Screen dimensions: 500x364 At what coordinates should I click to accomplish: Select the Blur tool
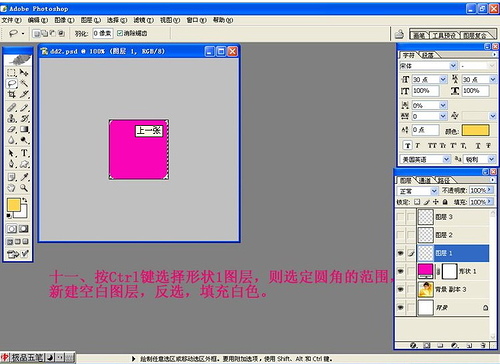coord(12,140)
